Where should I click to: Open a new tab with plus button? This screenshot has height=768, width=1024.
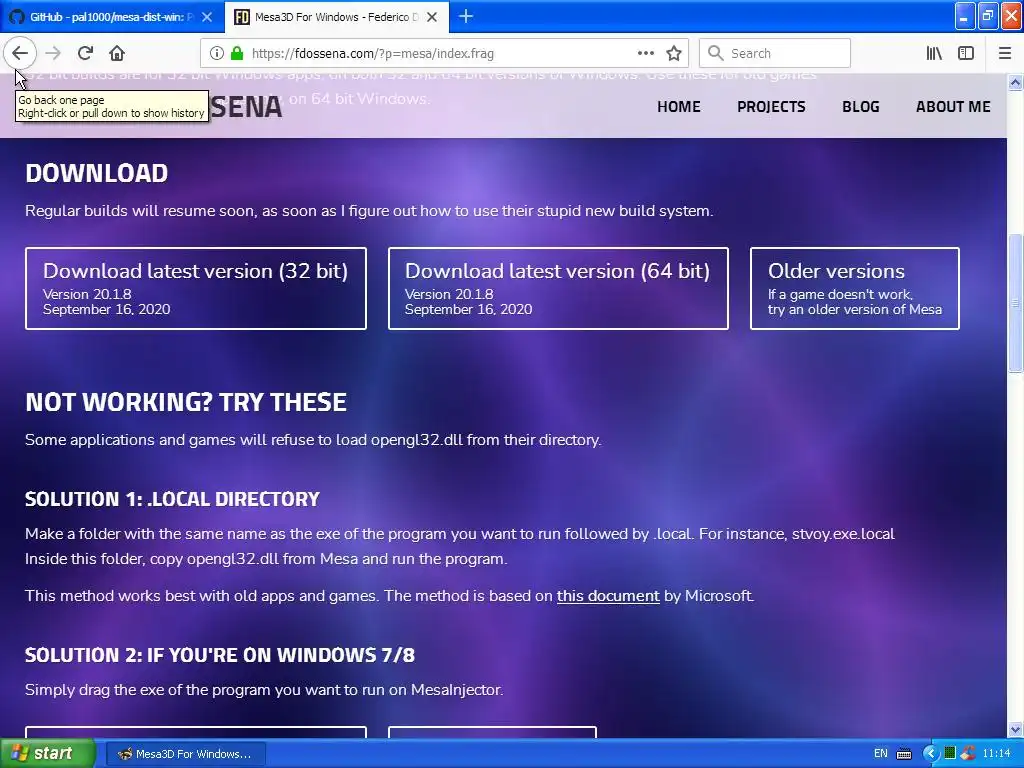[466, 16]
